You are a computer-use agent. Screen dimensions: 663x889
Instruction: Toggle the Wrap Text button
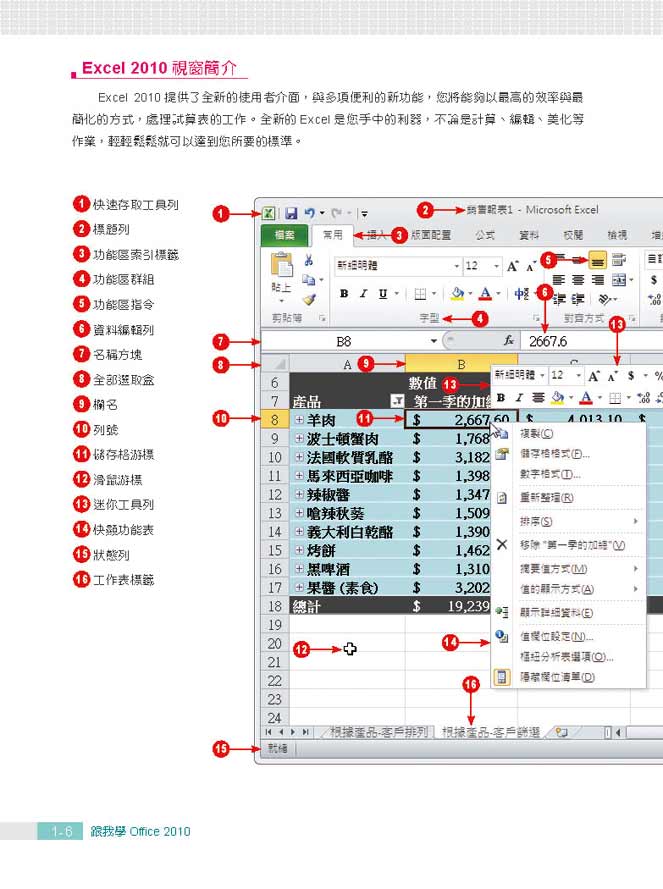tap(618, 260)
